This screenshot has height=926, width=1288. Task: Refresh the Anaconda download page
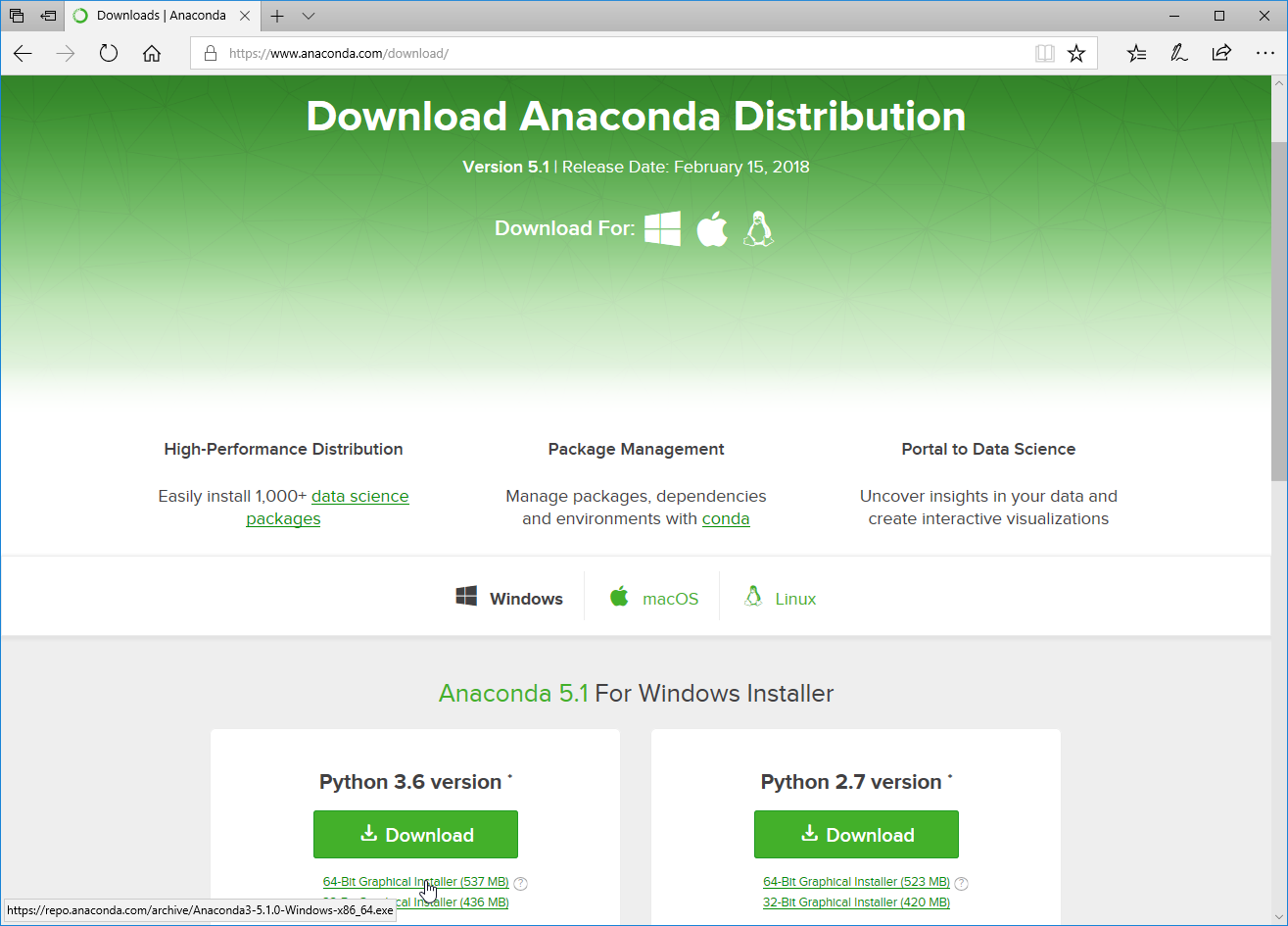(109, 53)
